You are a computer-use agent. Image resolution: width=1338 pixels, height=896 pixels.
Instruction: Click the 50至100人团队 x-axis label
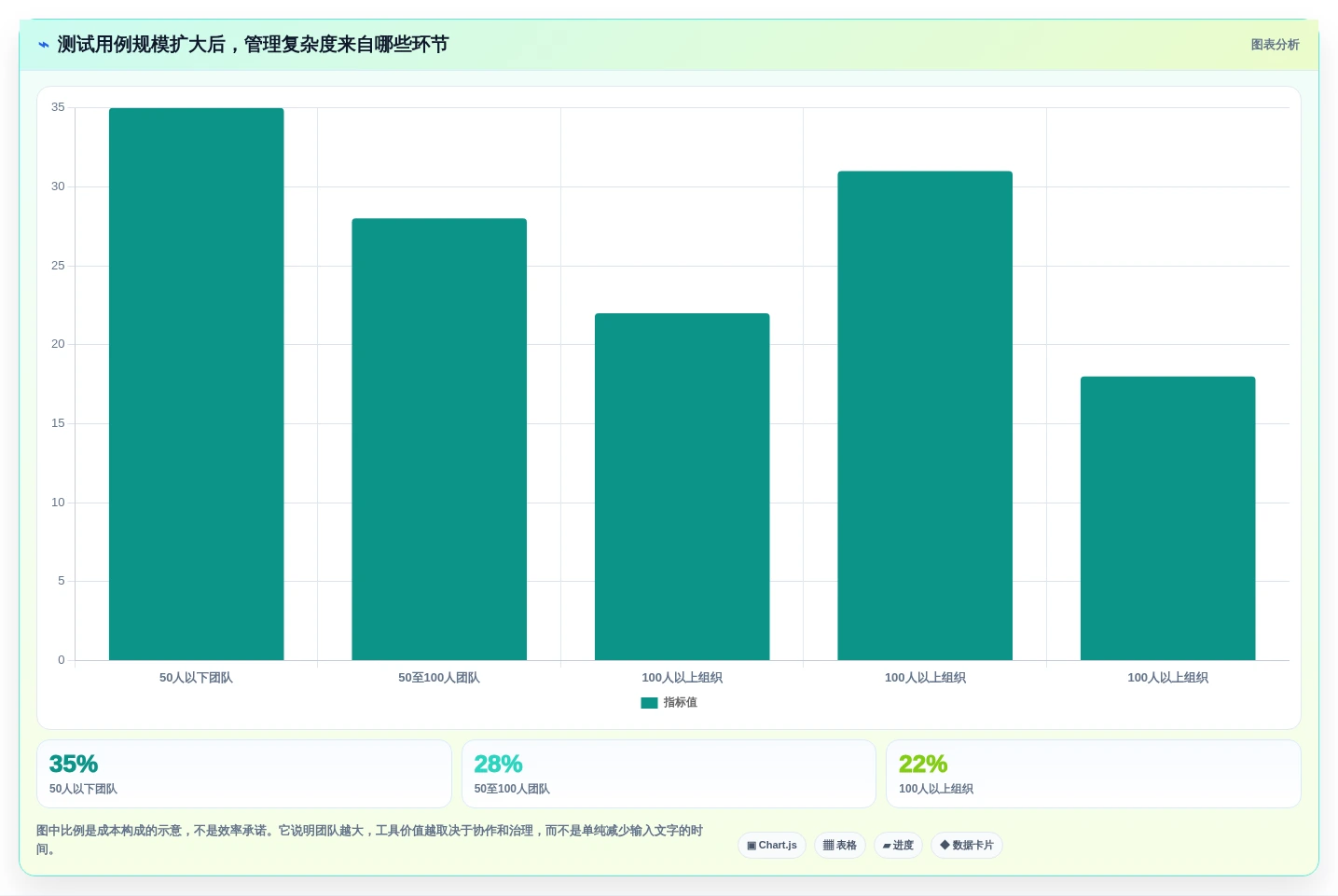pos(439,678)
